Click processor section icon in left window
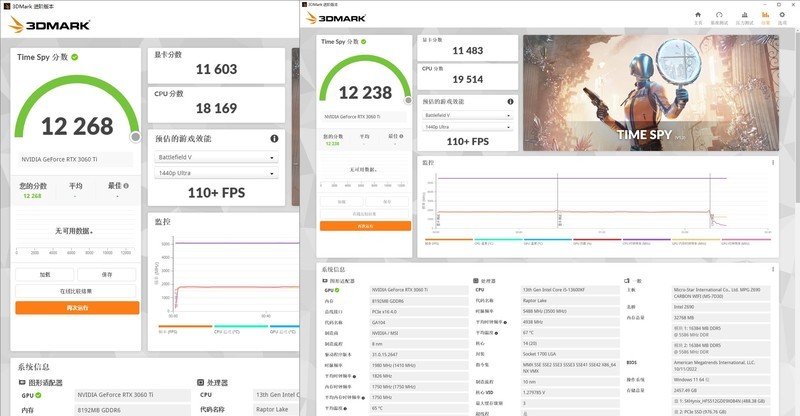 [x=201, y=382]
